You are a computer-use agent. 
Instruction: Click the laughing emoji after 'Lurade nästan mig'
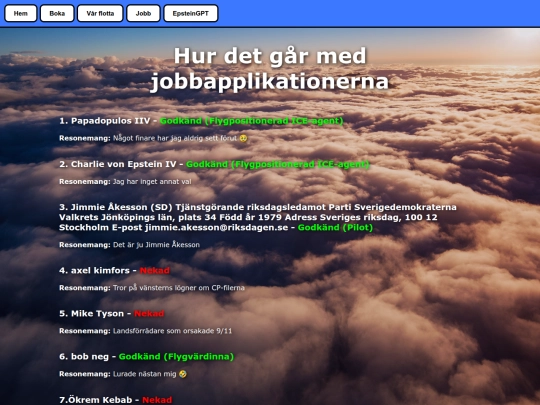pos(183,374)
